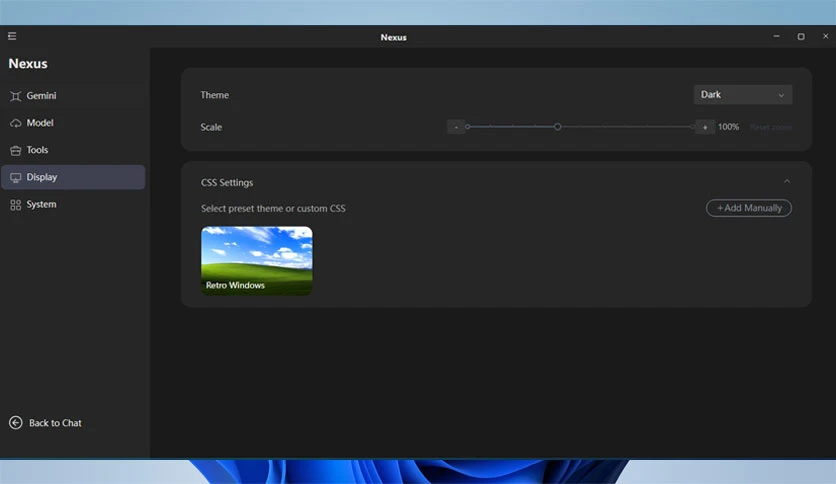836x484 pixels.
Task: Minimize the Nexus window
Action: [x=776, y=36]
